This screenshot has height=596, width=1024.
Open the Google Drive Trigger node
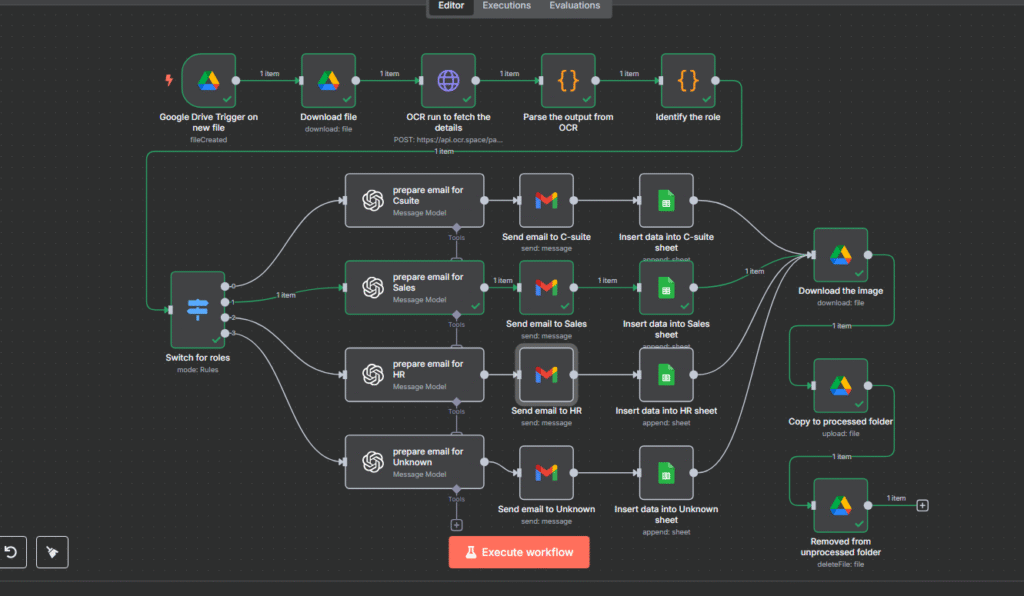point(209,80)
